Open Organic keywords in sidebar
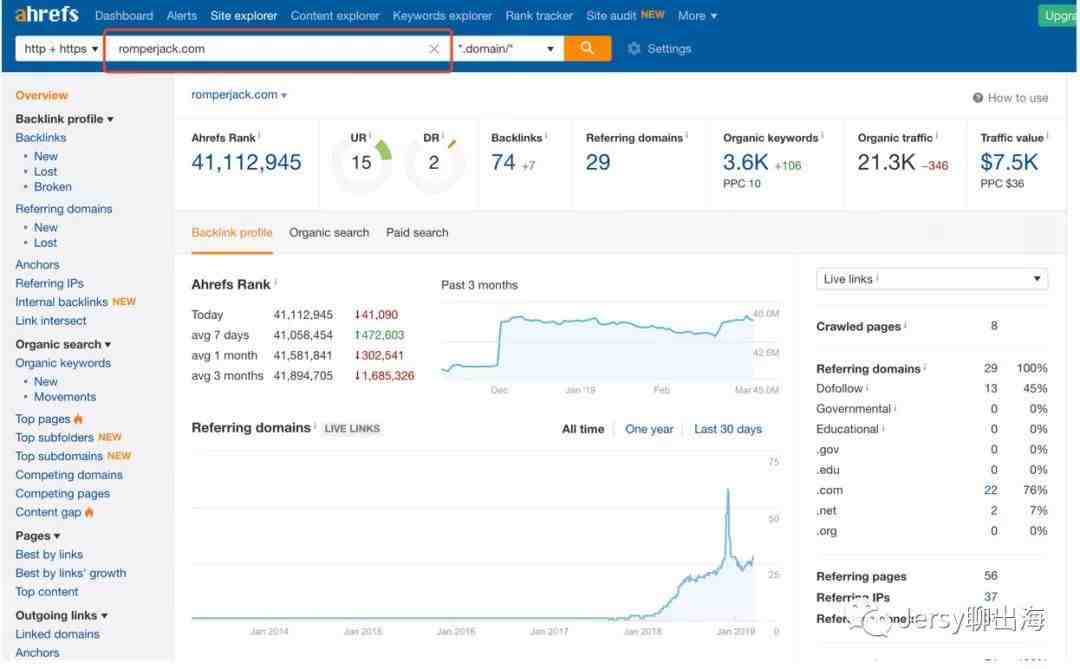1080x669 pixels. tap(63, 363)
